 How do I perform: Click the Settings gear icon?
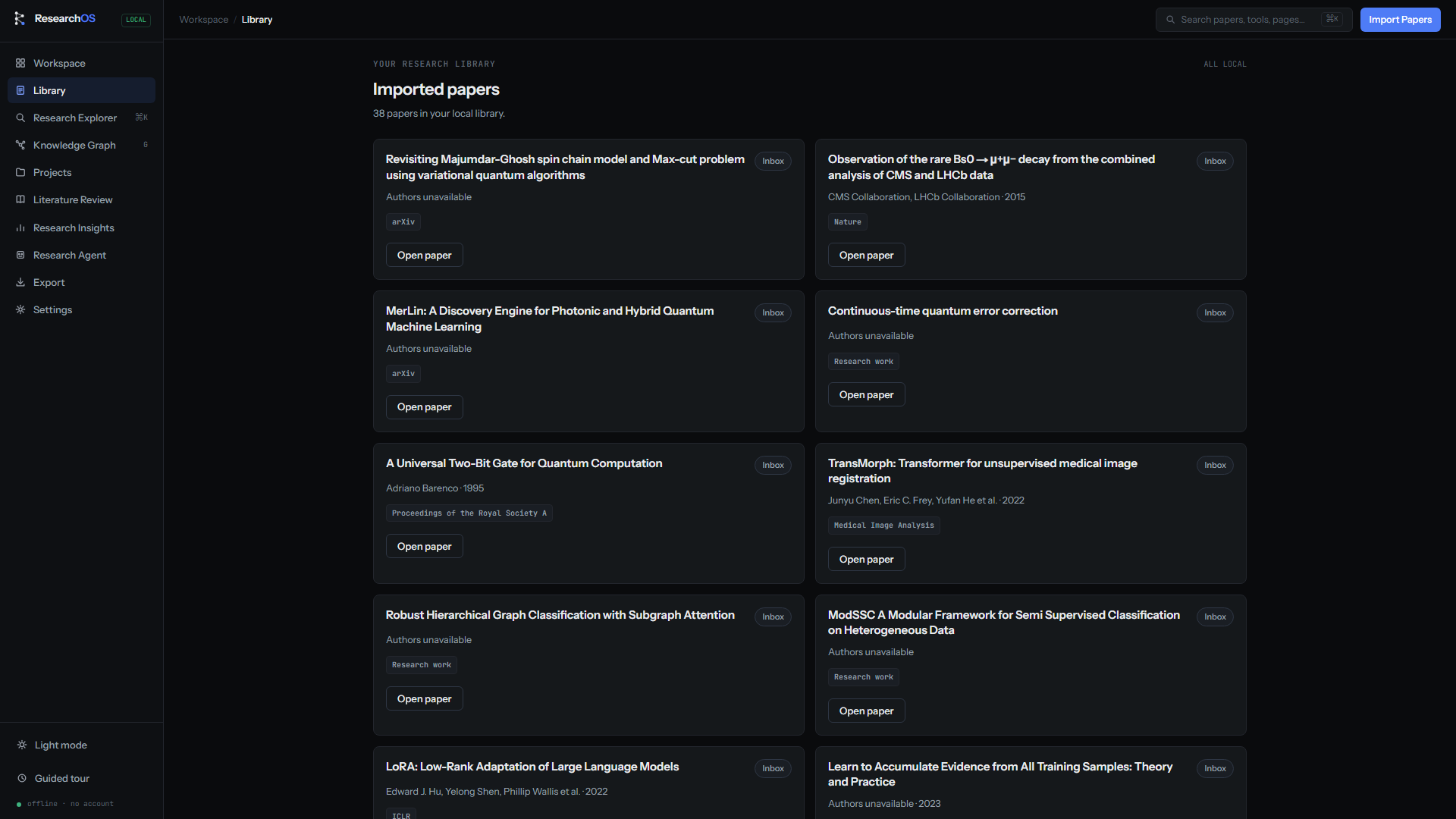tap(20, 309)
